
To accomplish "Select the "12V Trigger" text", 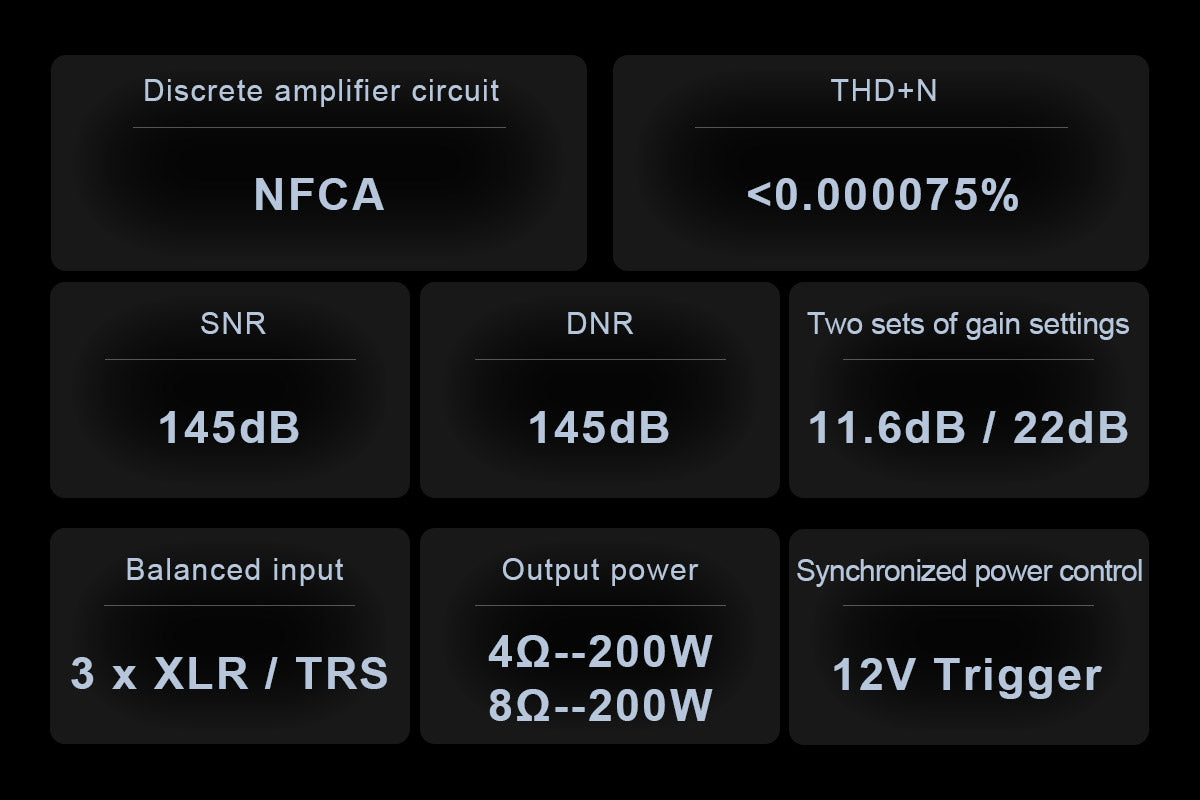I will [x=967, y=674].
